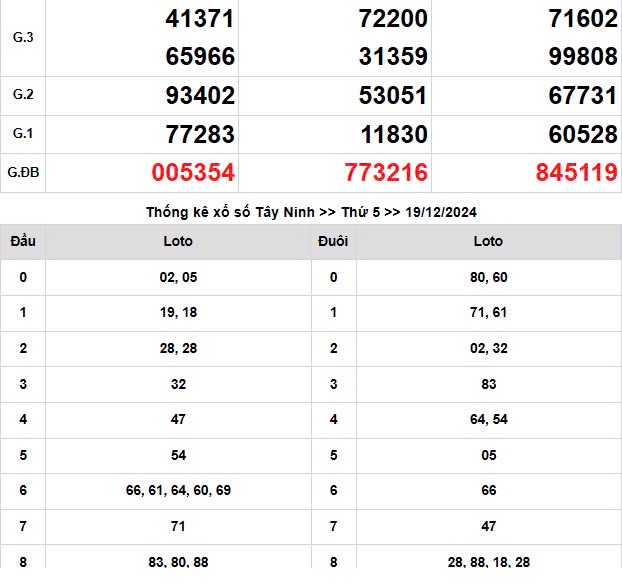Click the G.2 prize row label
The width and height of the screenshot is (622, 585).
point(22,96)
